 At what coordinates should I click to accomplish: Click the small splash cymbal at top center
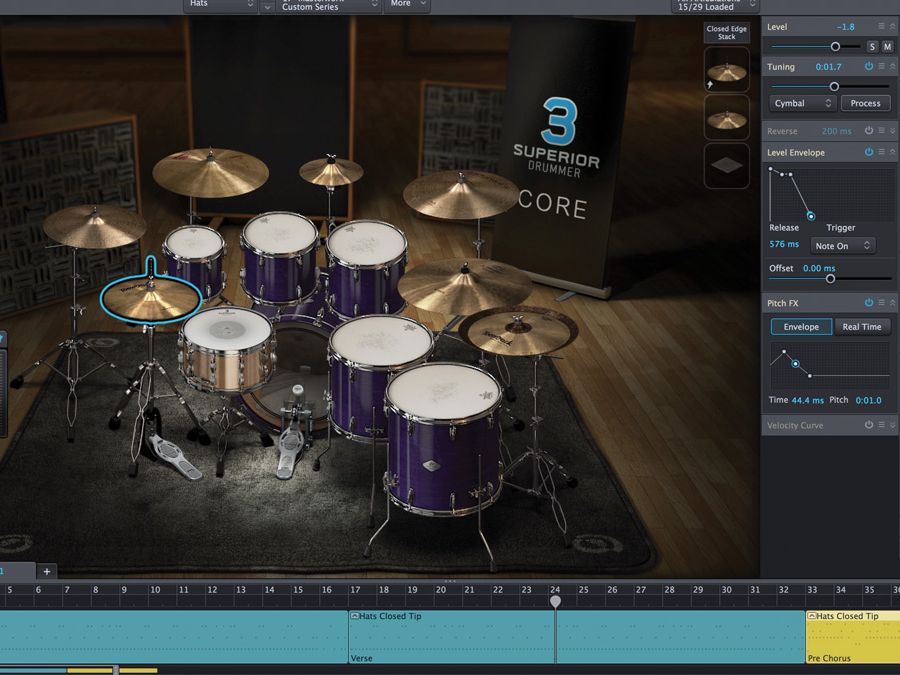pyautogui.click(x=331, y=170)
